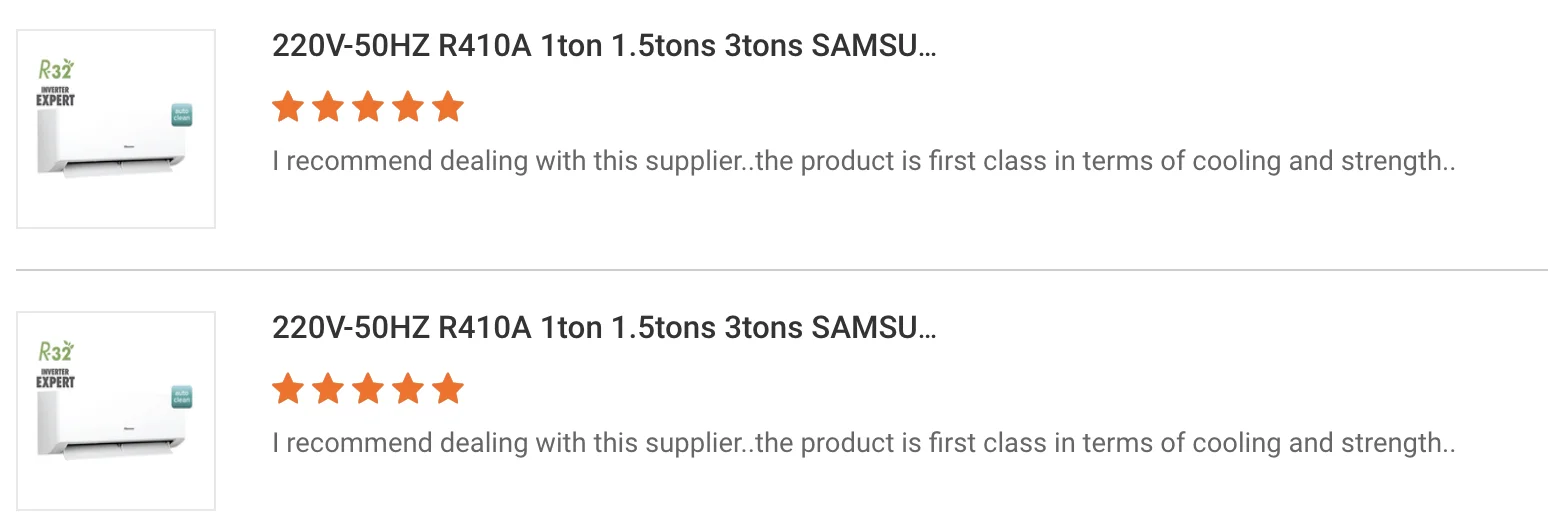This screenshot has width=1548, height=530.
Task: Click the auto clean badge in the bottom thumbnail
Action: coord(181,396)
